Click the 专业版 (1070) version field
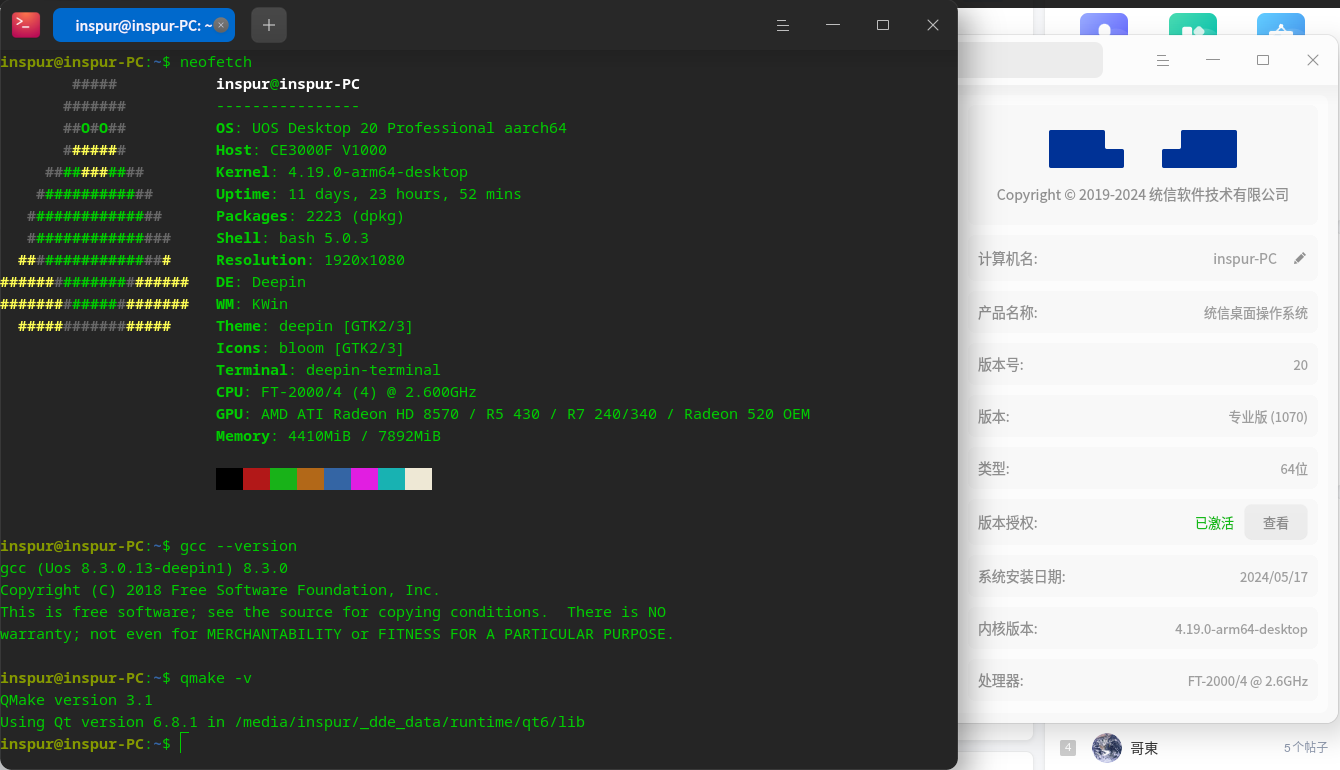Viewport: 1340px width, 770px height. [x=1270, y=417]
